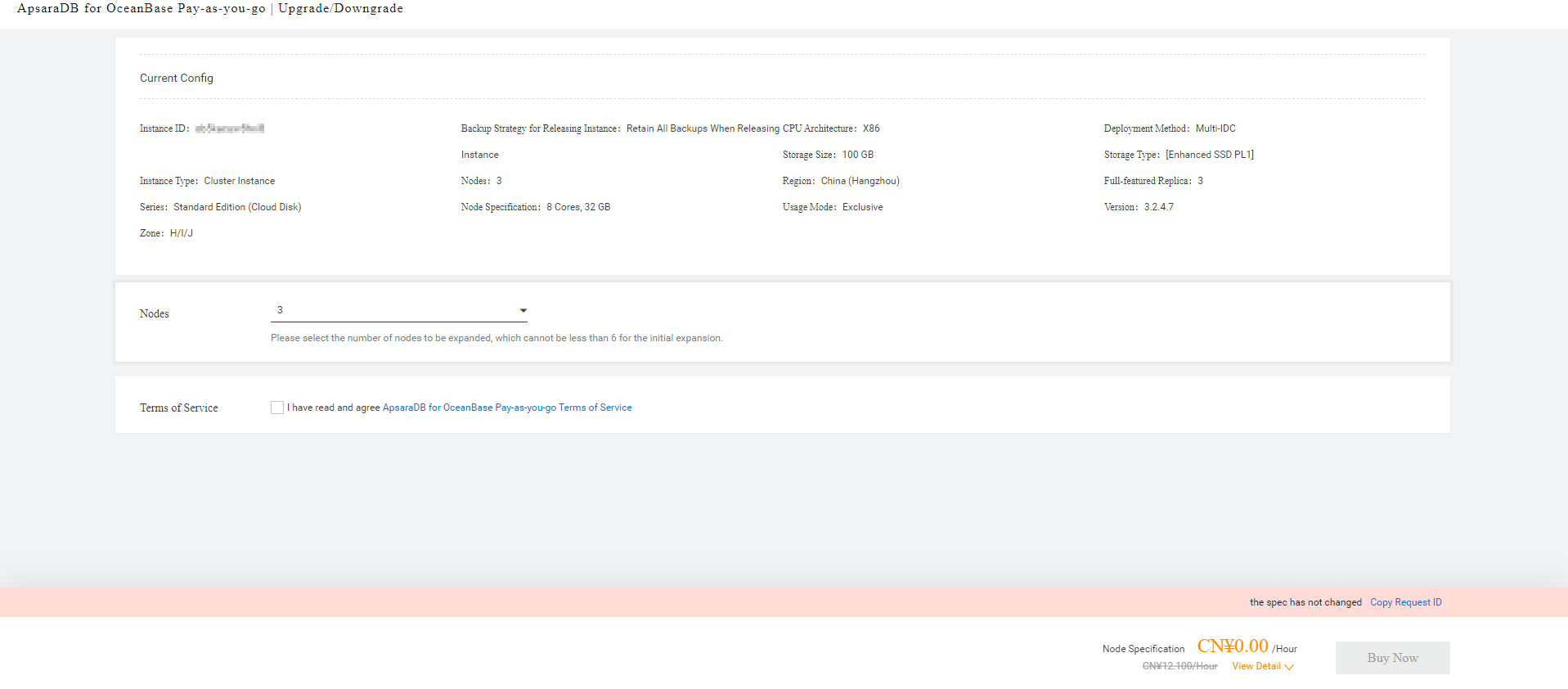Image resolution: width=1568 pixels, height=689 pixels.
Task: Open the Nodes count dropdown
Action: click(398, 310)
